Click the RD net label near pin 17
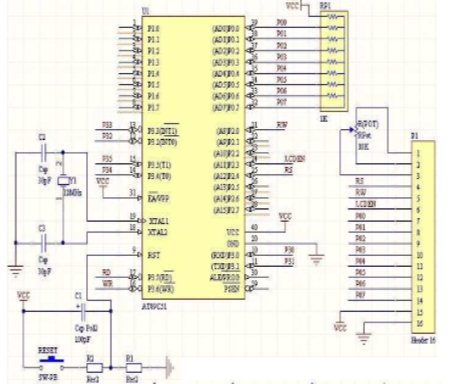457x384 pixels. (x=106, y=272)
